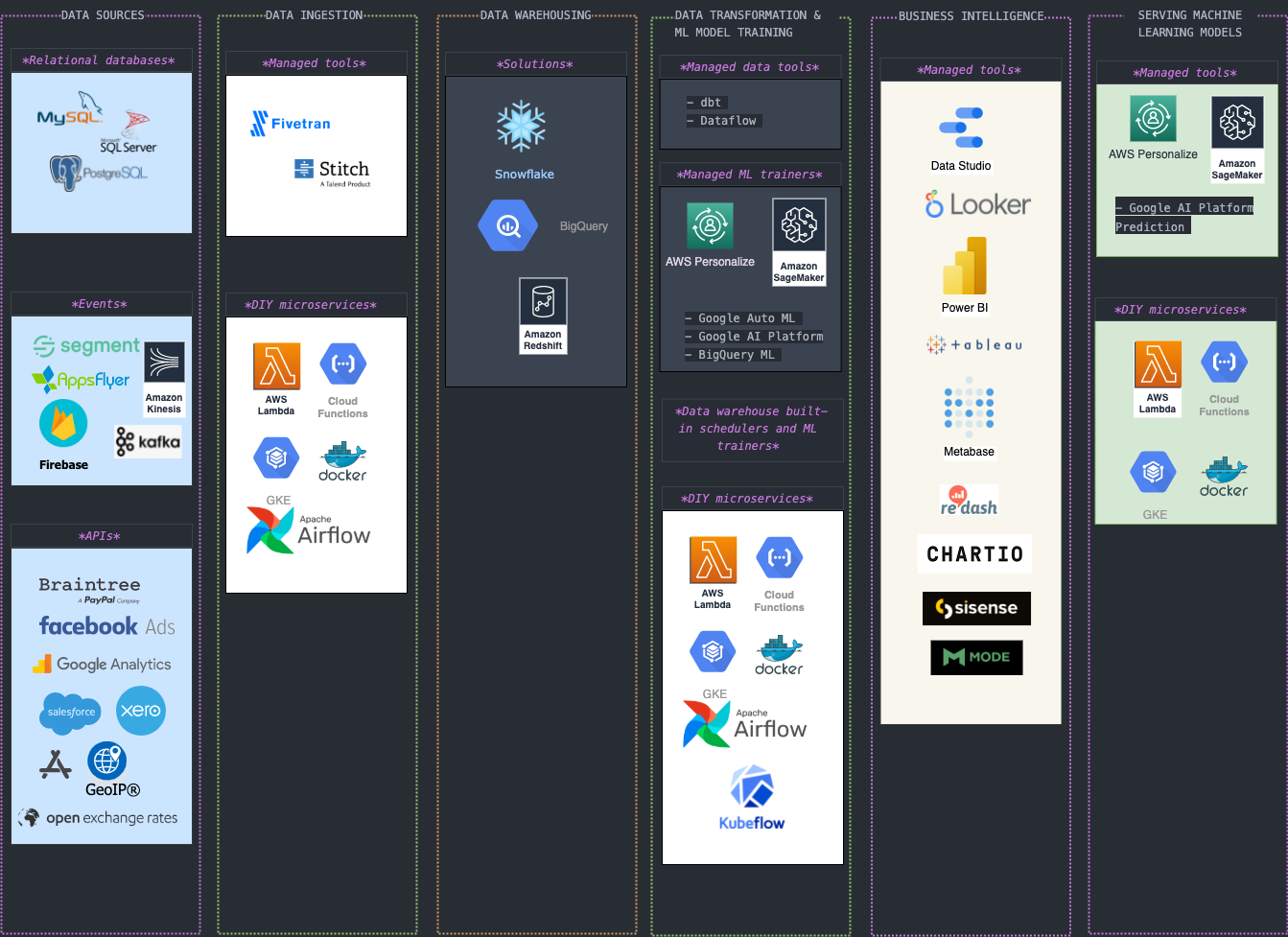
Task: Click the "*Managed data tools*" heading
Action: (749, 67)
